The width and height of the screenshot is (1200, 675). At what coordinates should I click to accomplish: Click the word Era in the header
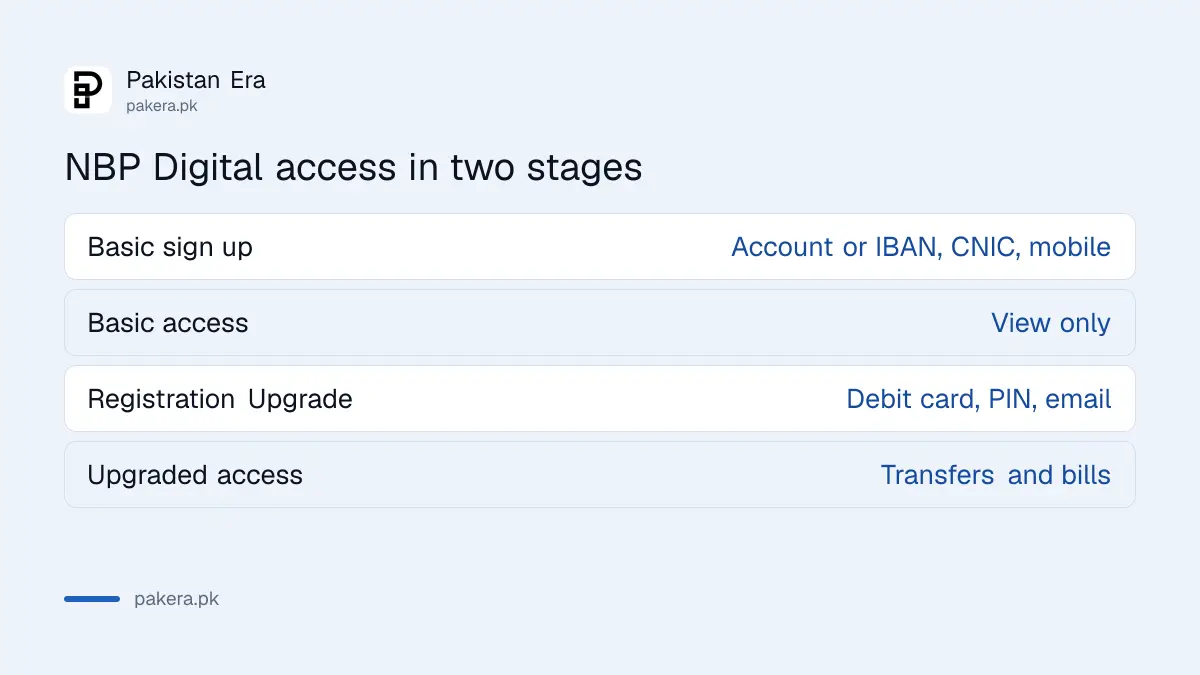tap(248, 80)
